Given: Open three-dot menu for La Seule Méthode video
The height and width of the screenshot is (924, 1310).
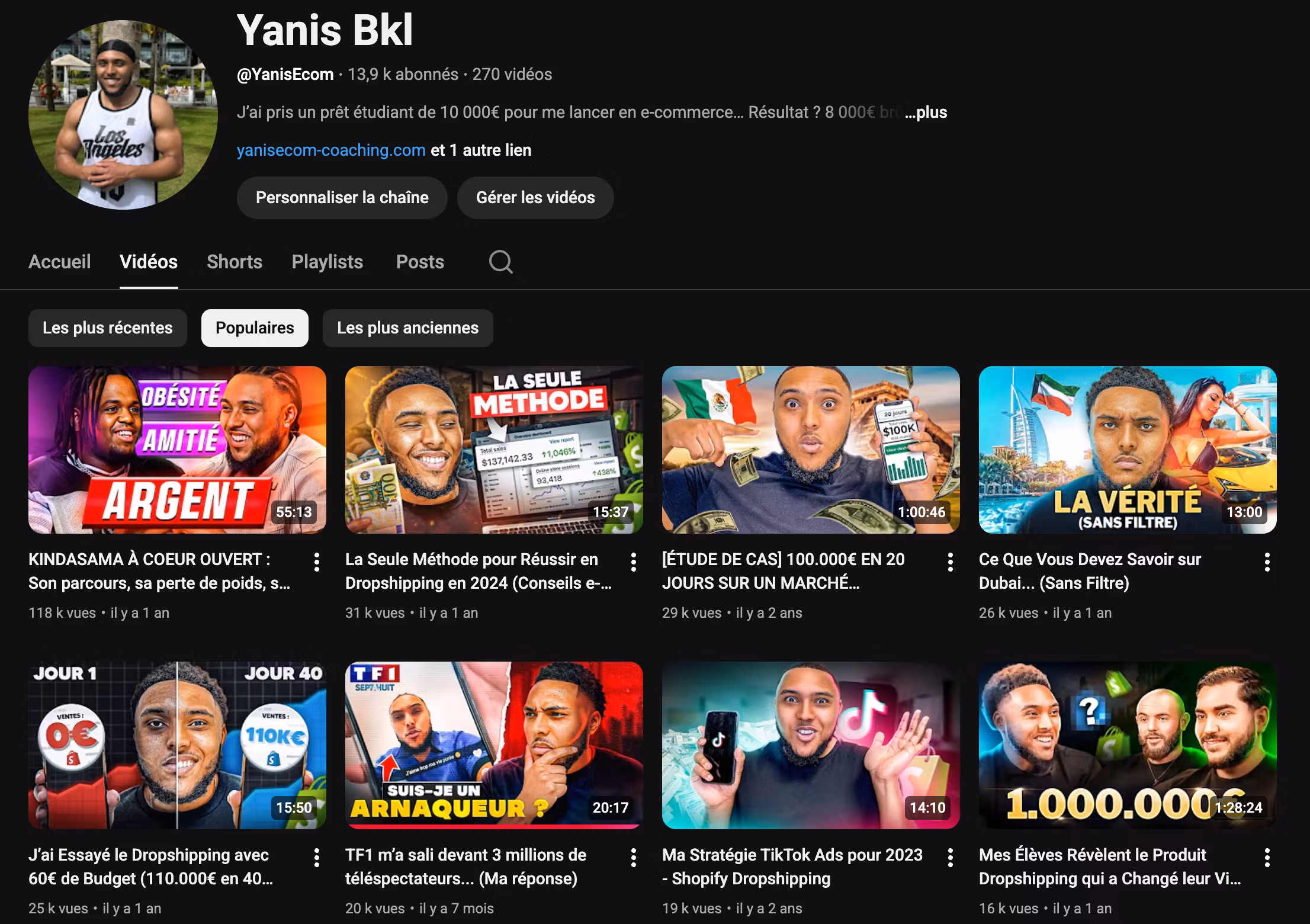Looking at the screenshot, I should click(634, 562).
